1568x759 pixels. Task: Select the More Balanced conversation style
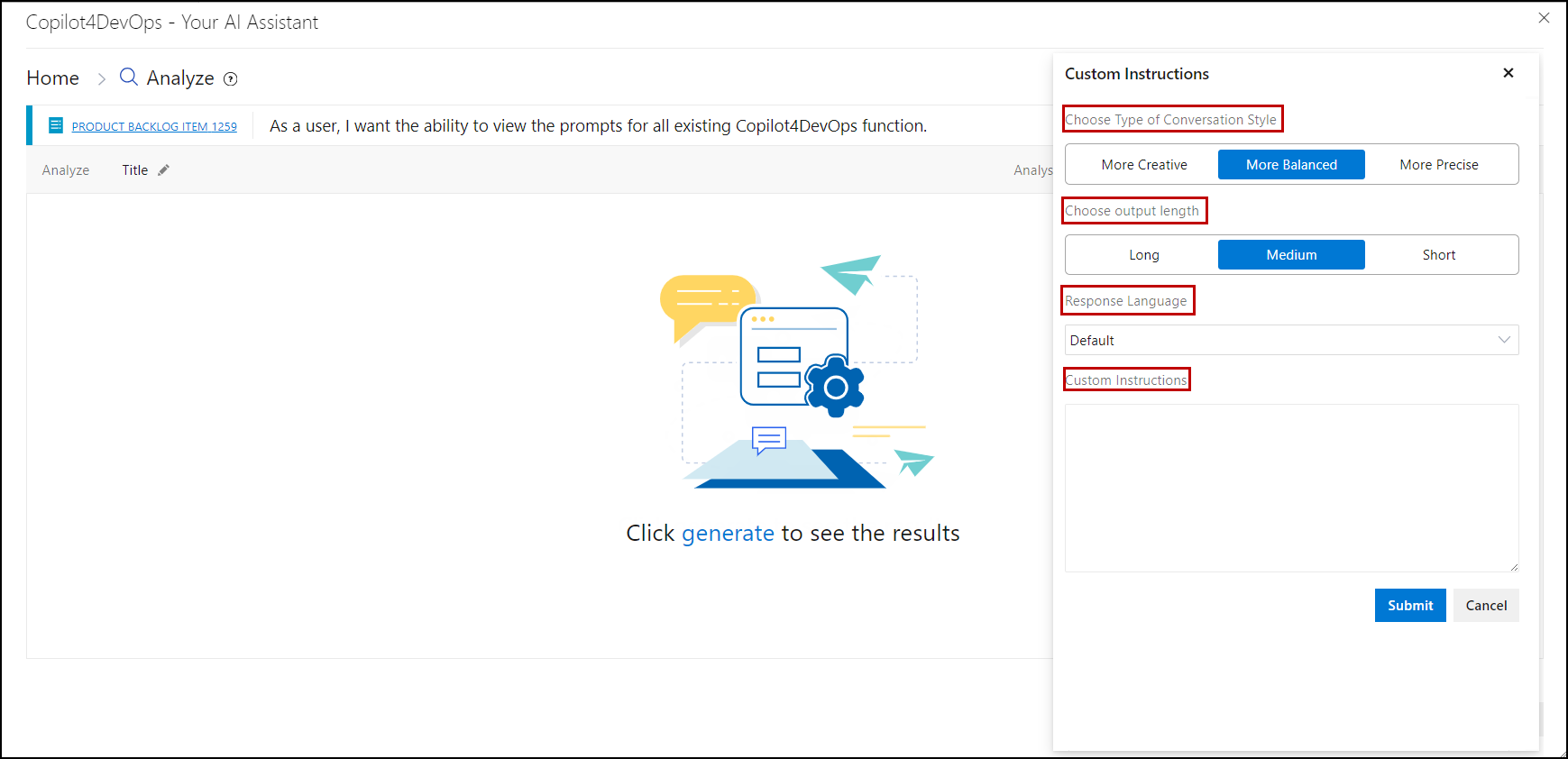pyautogui.click(x=1291, y=165)
